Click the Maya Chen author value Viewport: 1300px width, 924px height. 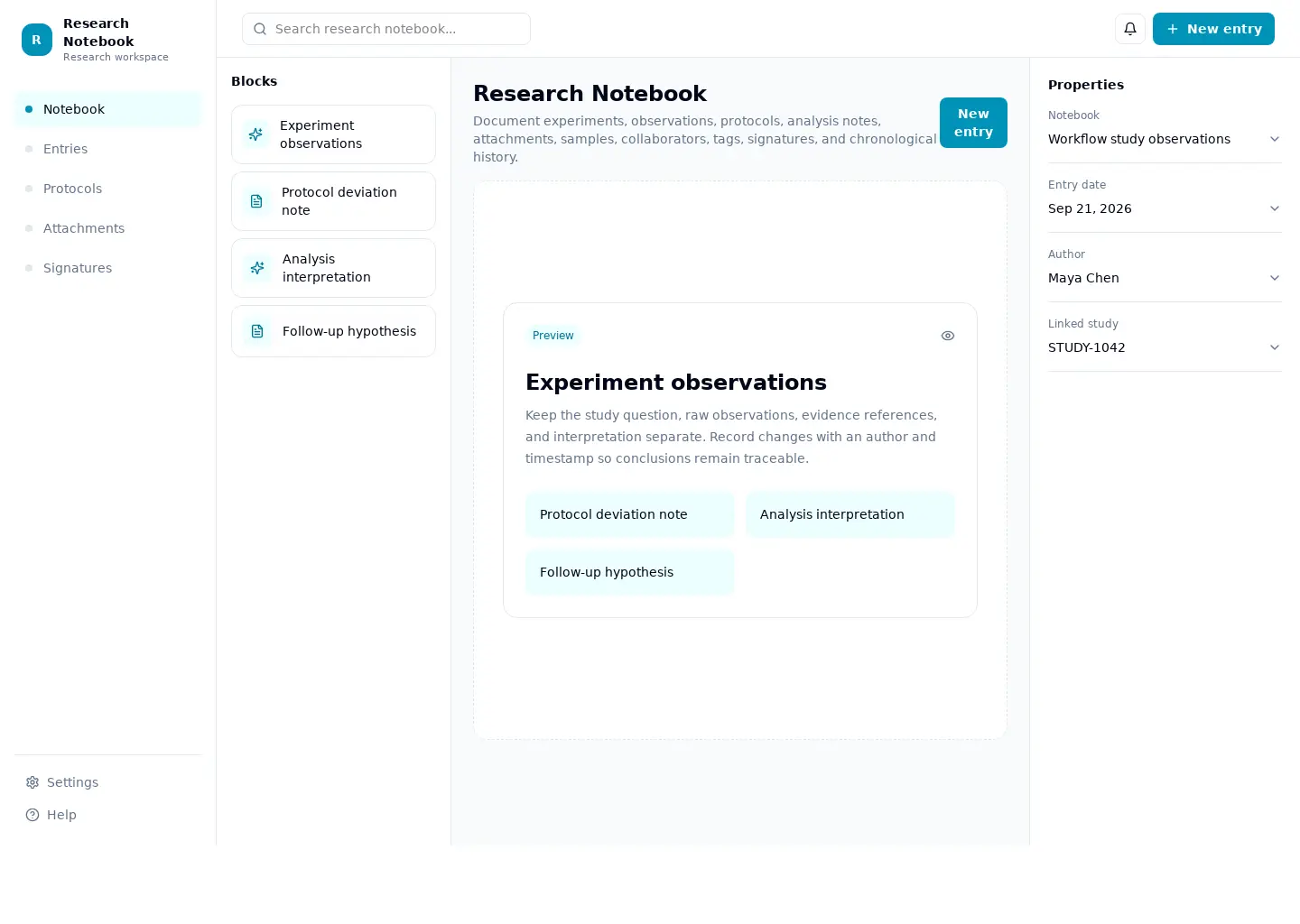(1083, 278)
